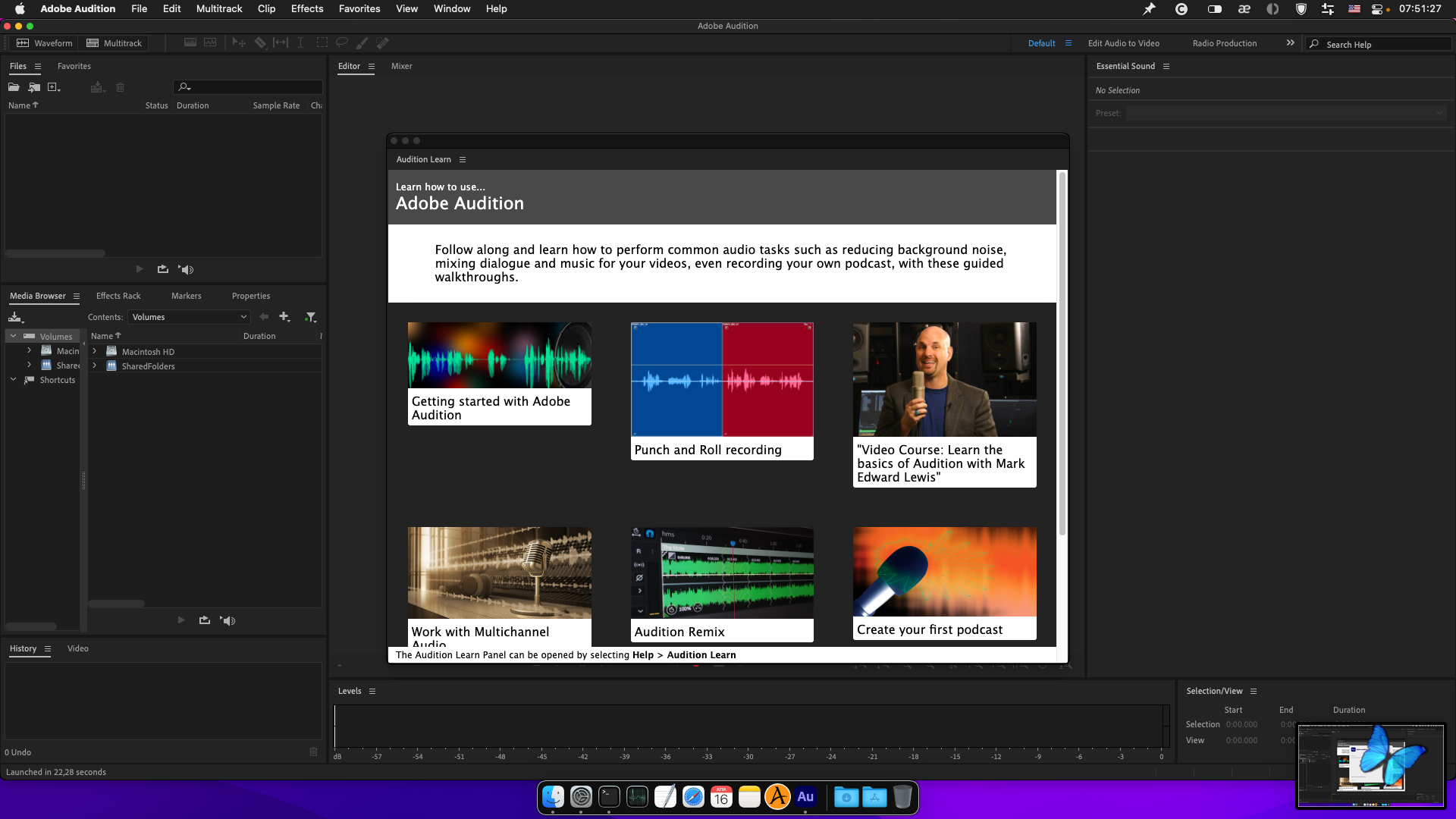Image resolution: width=1456 pixels, height=819 pixels.
Task: Open the Media Browser panel hamburger menu
Action: click(76, 297)
